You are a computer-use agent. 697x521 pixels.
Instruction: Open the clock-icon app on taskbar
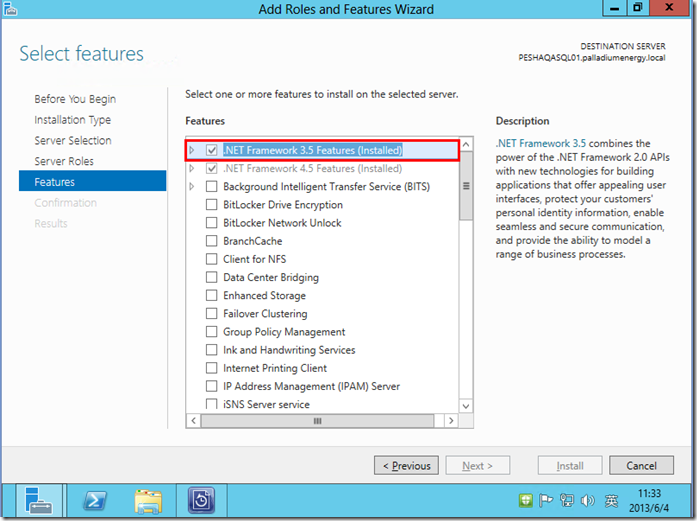coord(201,500)
